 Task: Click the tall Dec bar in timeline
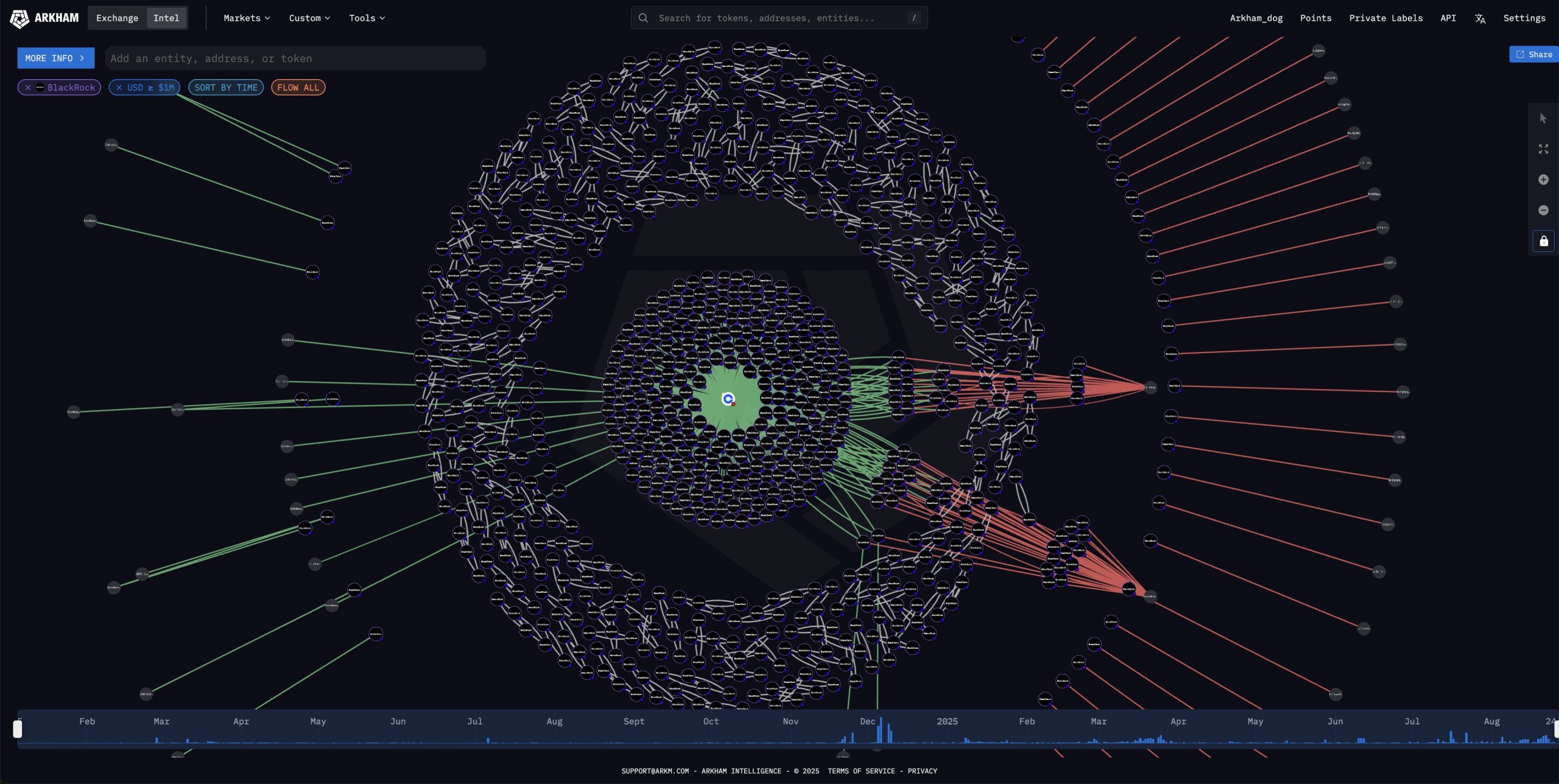880,730
